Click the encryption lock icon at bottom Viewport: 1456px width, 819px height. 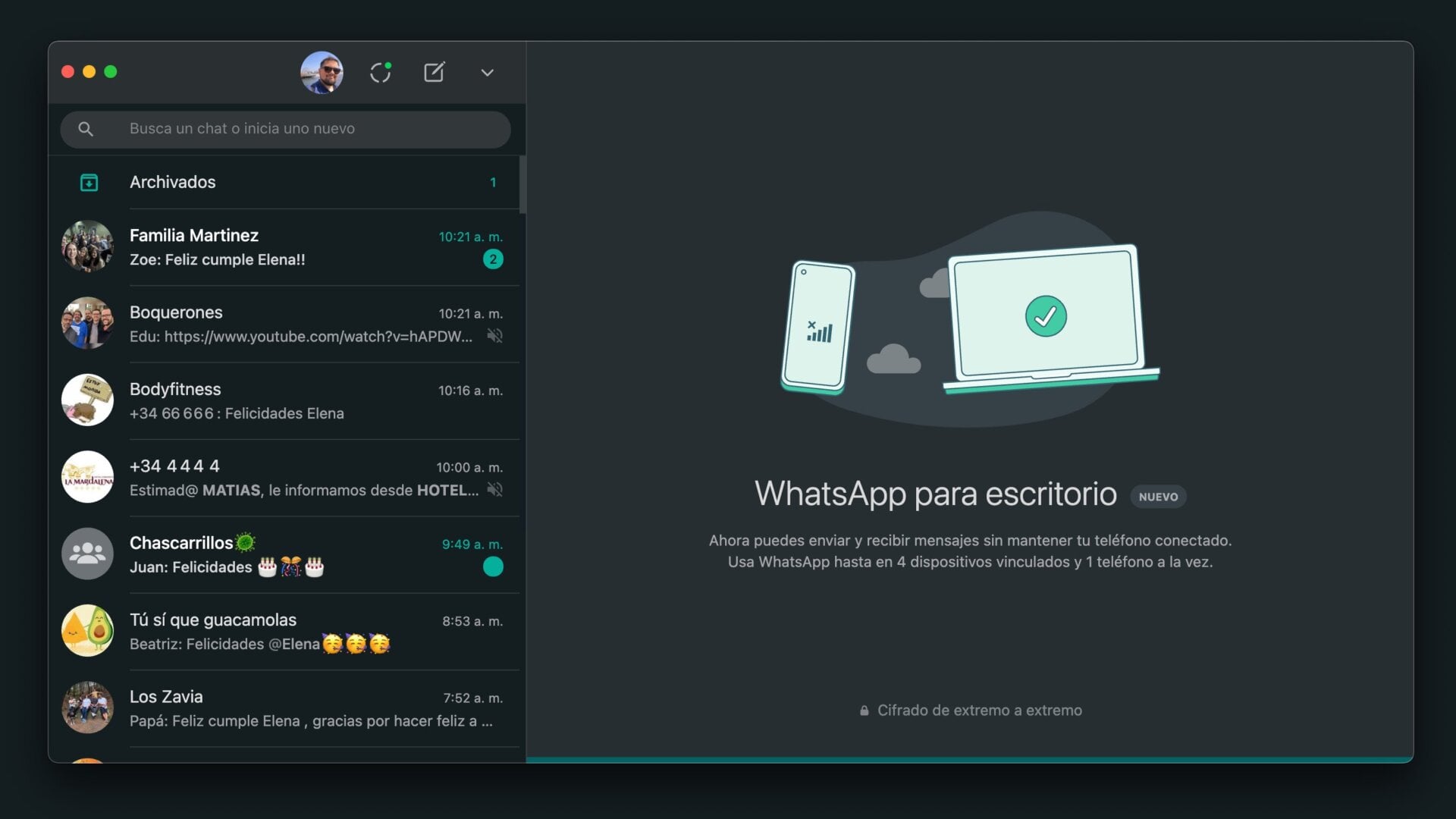[864, 711]
